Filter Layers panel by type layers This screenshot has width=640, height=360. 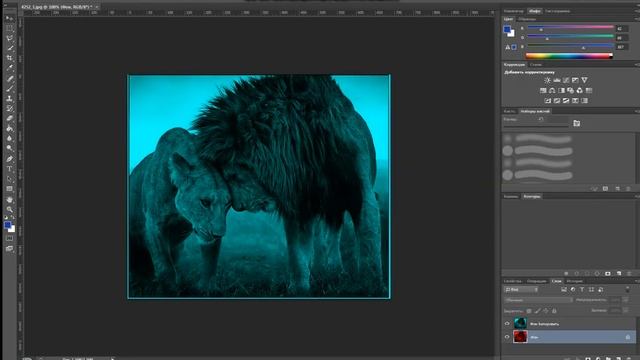tap(582, 290)
